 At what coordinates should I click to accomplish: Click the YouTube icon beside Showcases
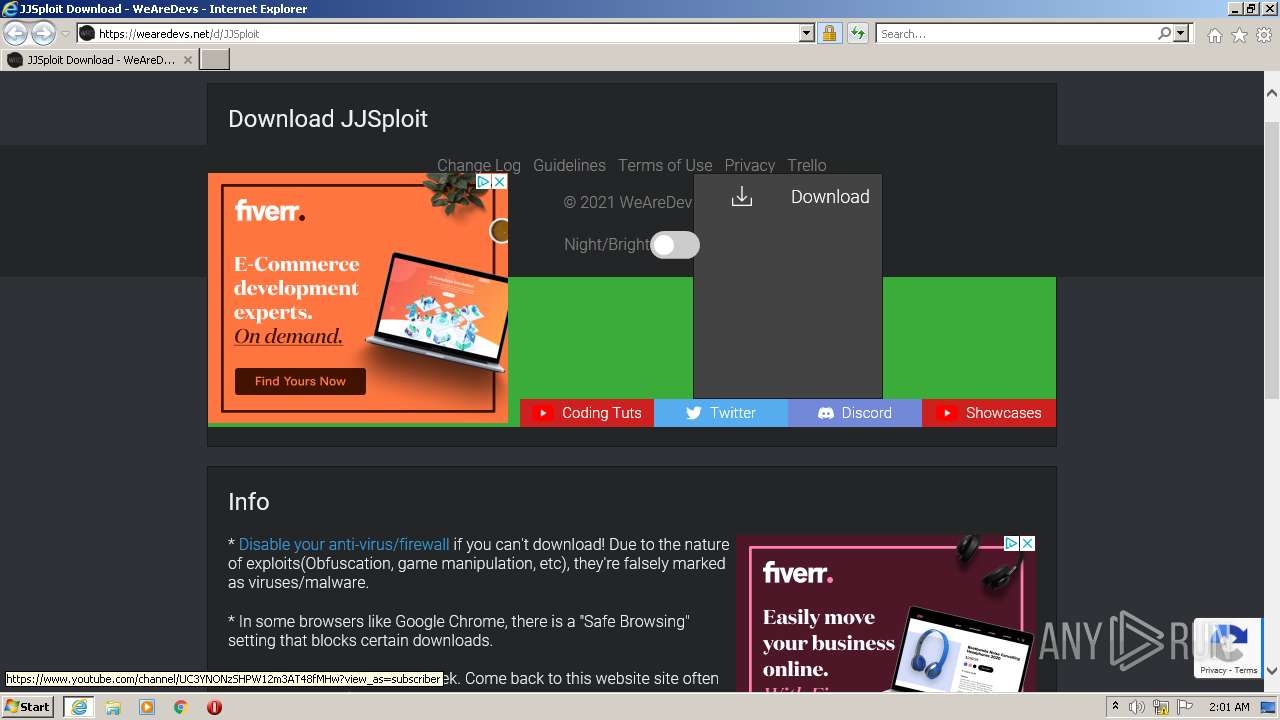[x=946, y=413]
